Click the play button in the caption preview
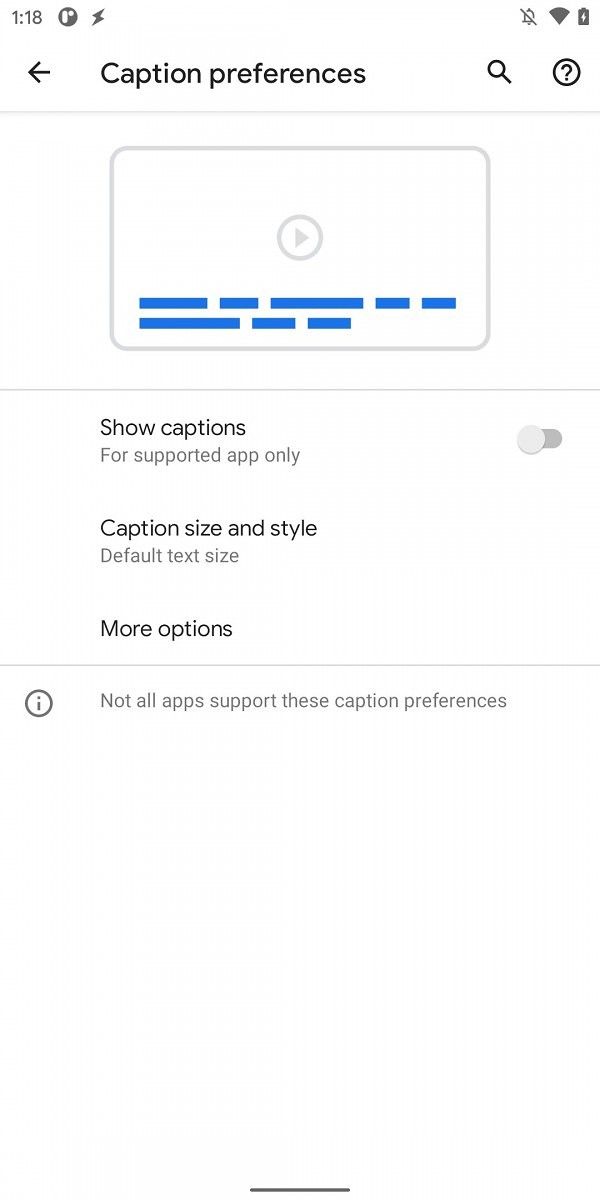The image size is (600, 1200). [299, 237]
